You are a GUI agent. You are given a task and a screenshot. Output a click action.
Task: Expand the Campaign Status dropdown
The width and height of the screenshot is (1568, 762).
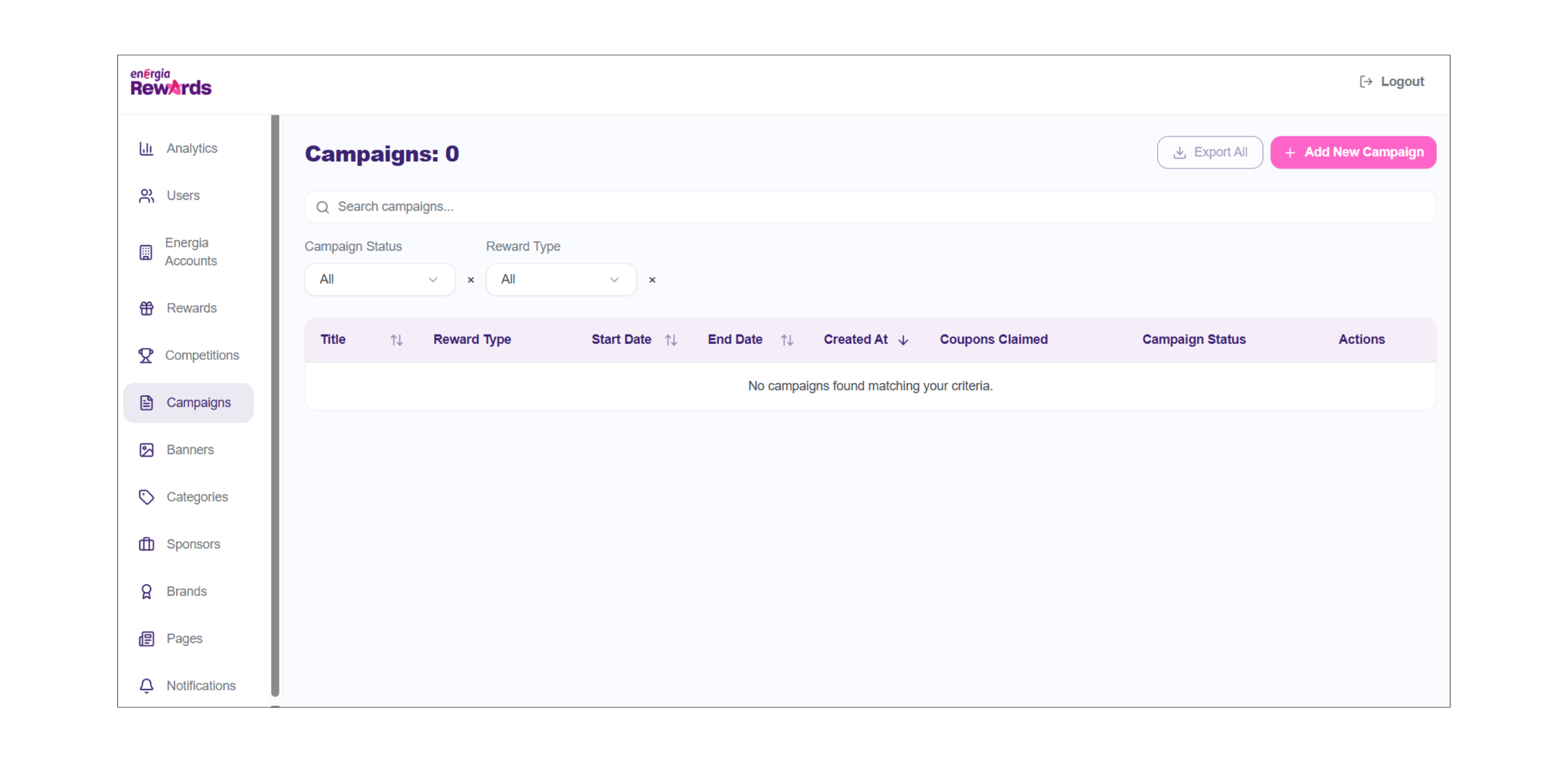point(379,279)
